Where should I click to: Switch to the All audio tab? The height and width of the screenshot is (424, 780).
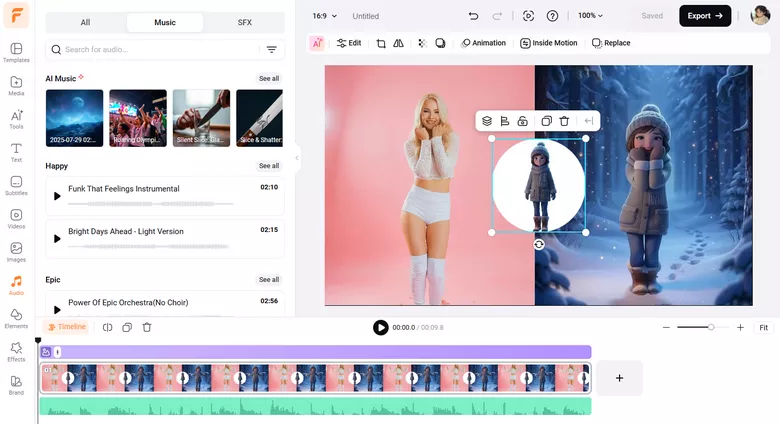[86, 22]
